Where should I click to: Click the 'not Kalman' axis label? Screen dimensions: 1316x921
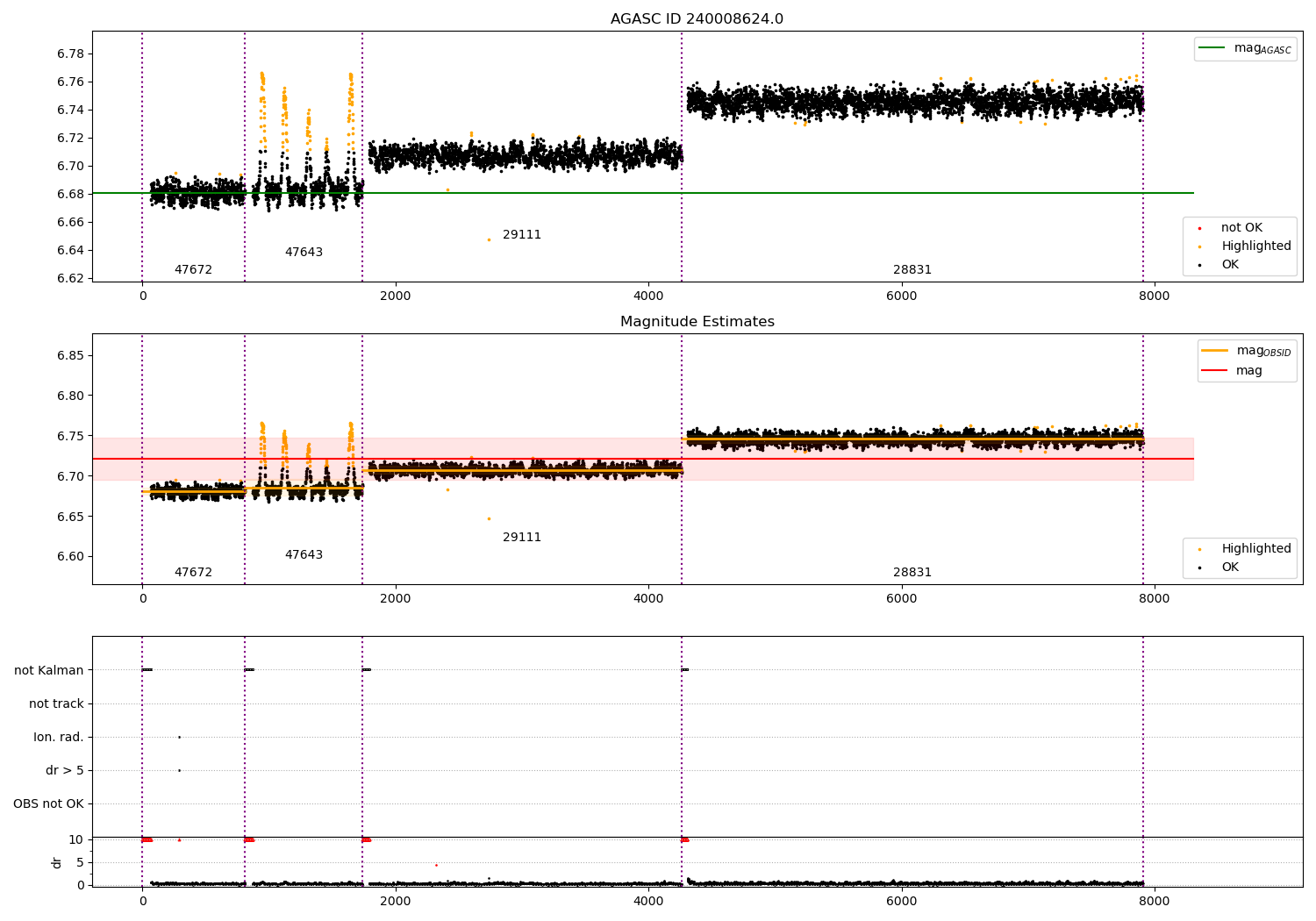pyautogui.click(x=49, y=671)
